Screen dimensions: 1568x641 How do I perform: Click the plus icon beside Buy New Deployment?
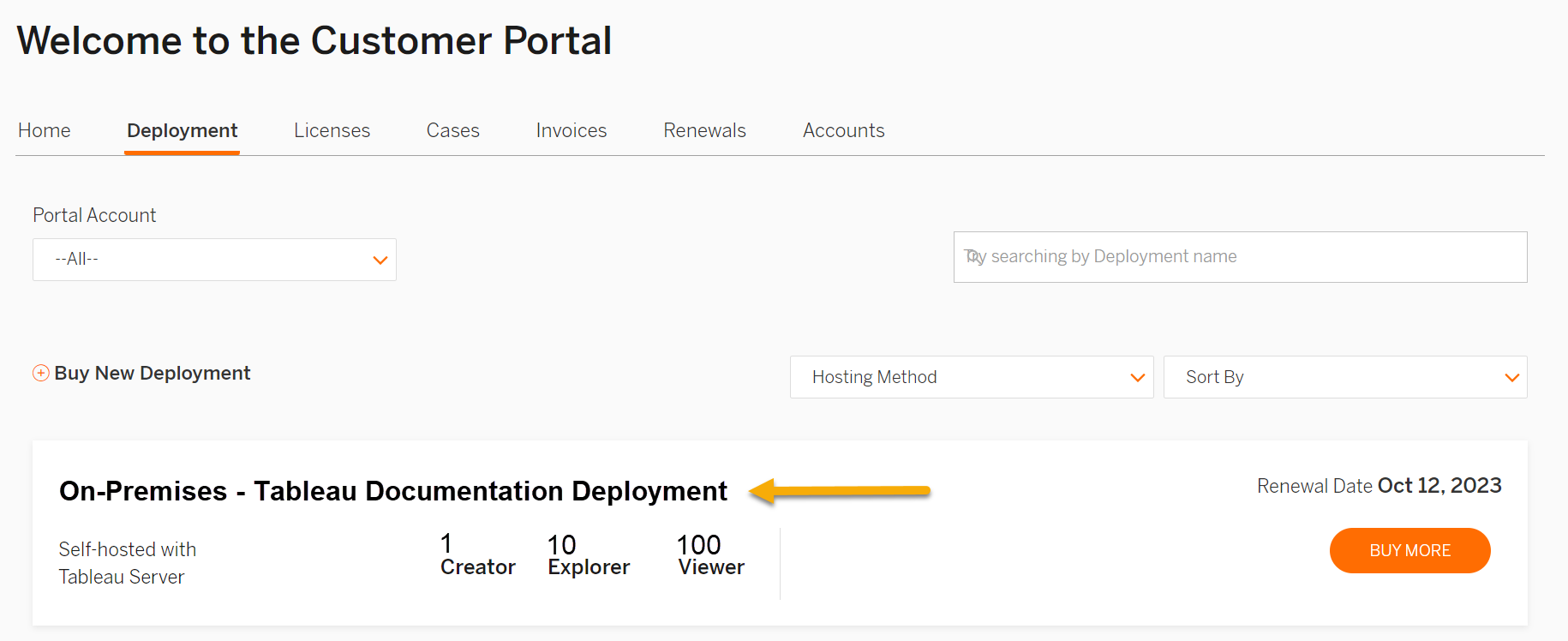40,374
